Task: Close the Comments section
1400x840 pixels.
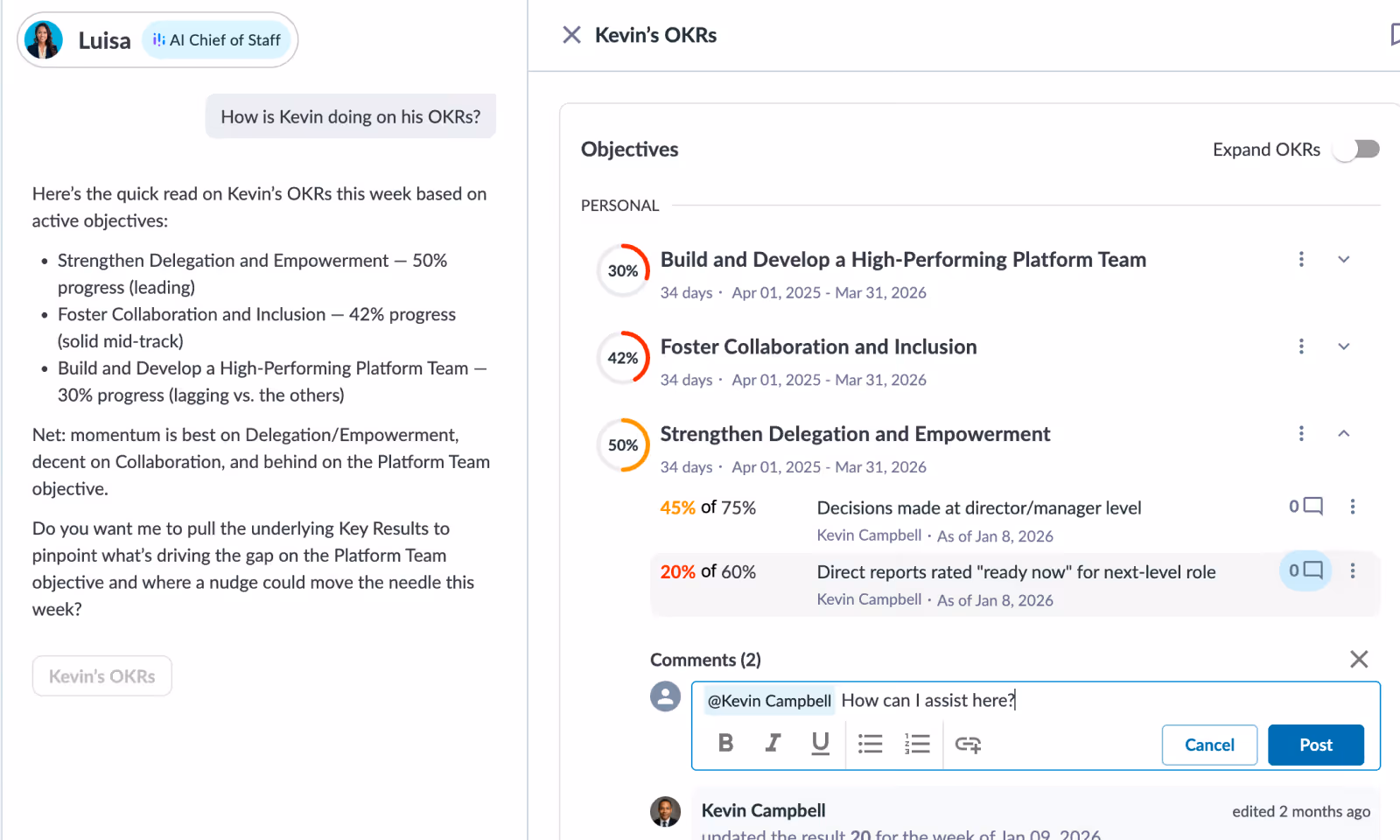Action: (1359, 659)
